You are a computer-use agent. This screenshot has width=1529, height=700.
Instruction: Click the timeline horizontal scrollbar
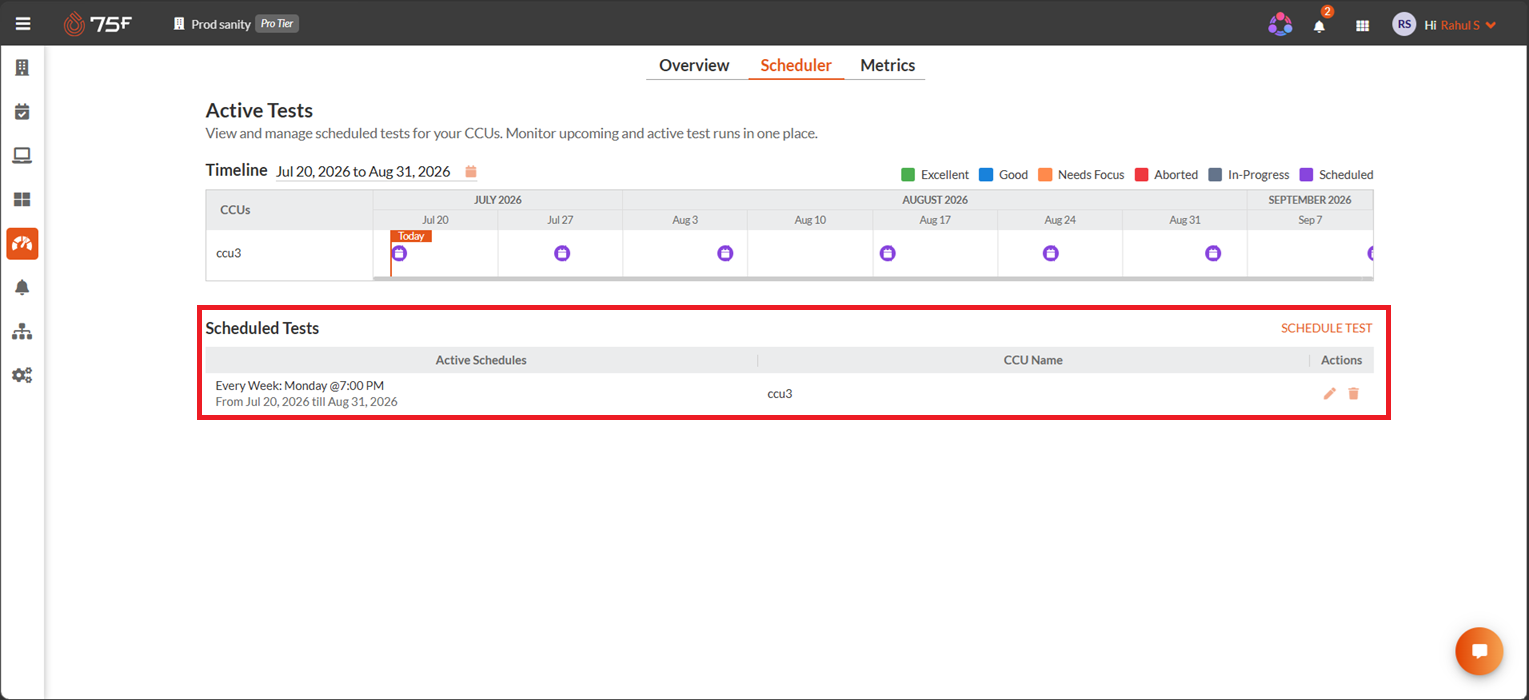[873, 278]
